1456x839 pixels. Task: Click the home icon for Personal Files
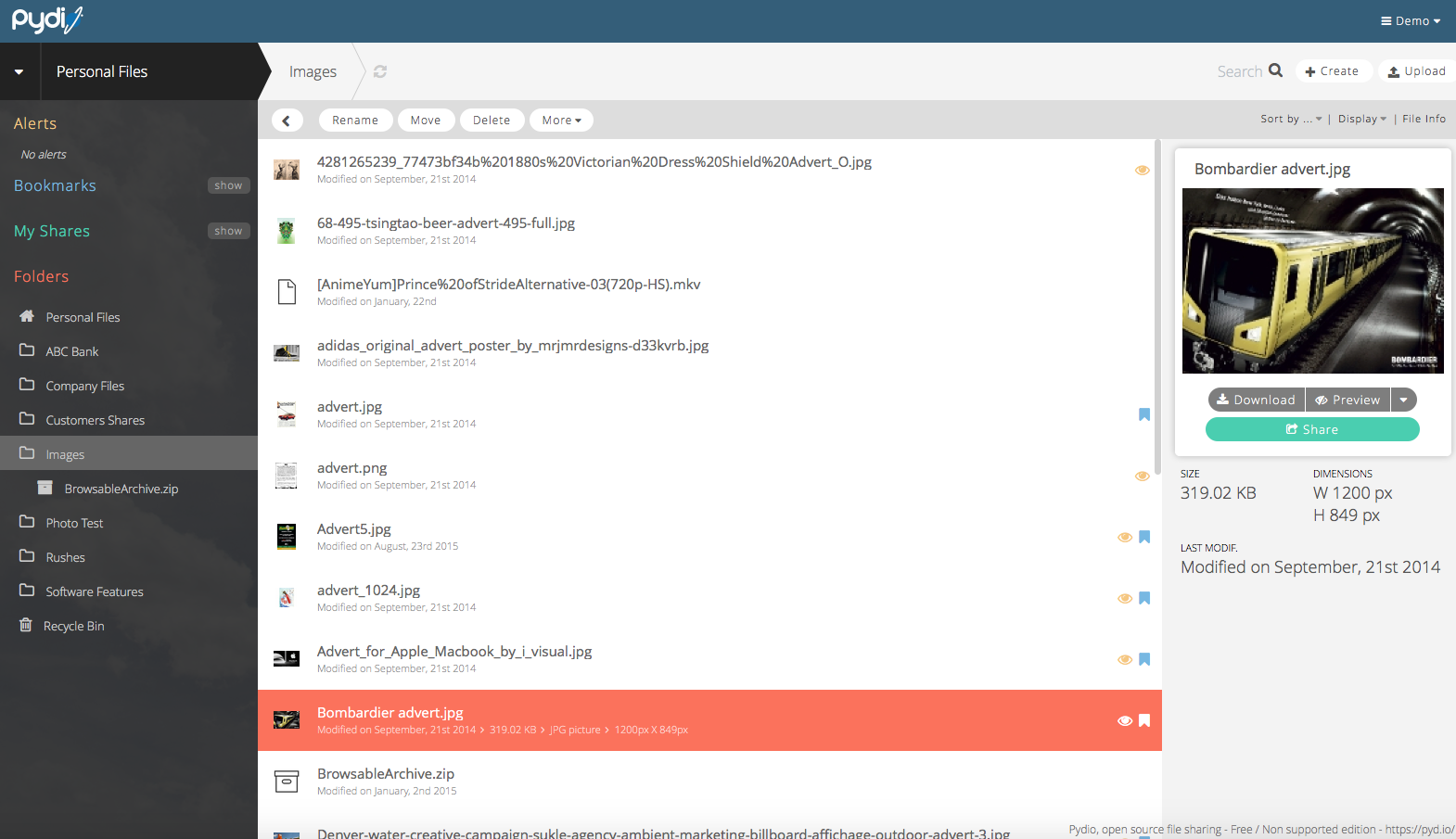[27, 316]
